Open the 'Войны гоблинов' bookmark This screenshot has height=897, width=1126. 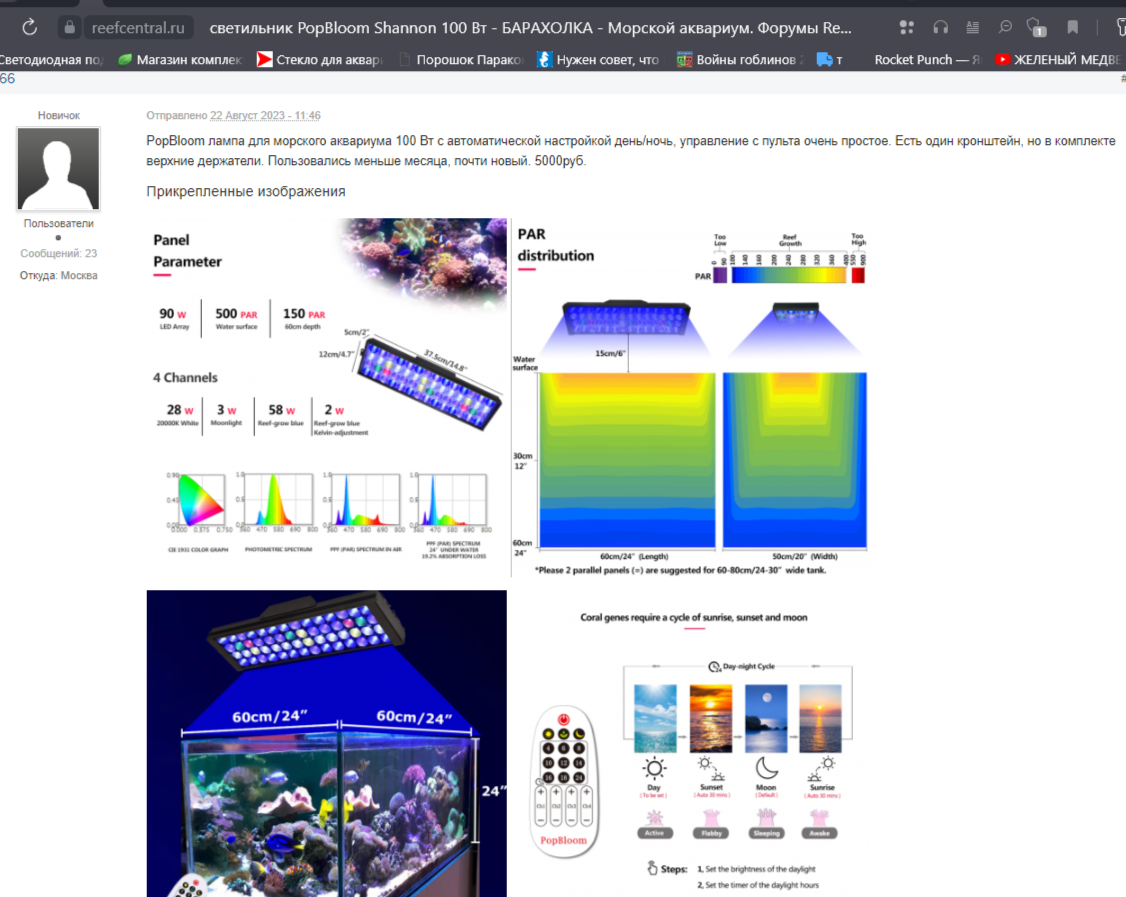pyautogui.click(x=739, y=60)
